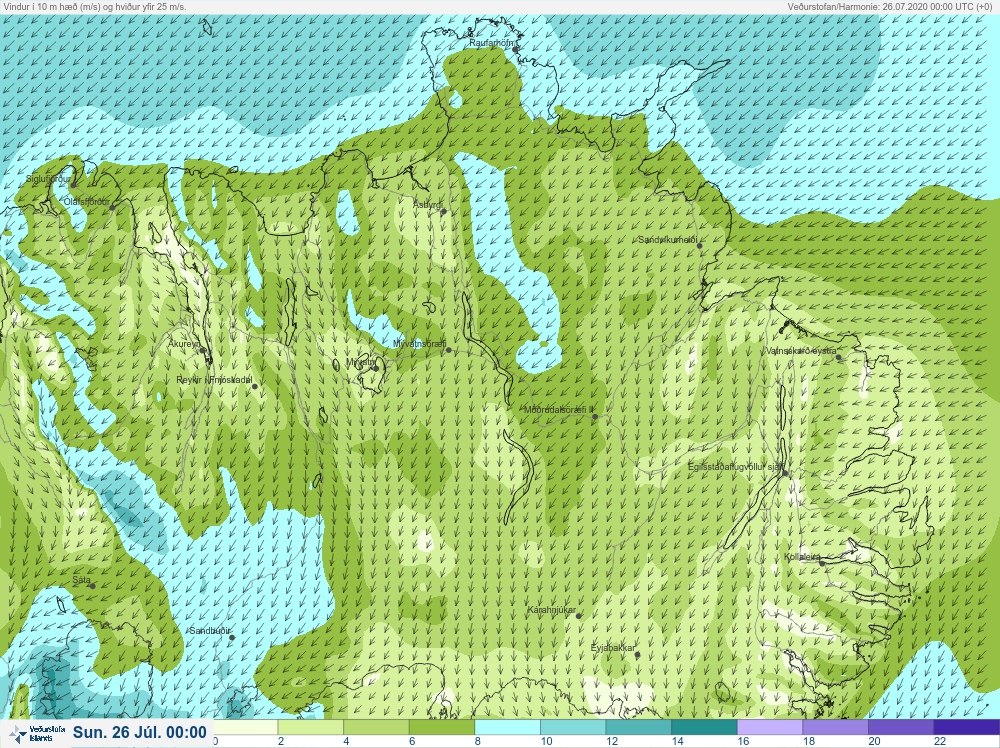Click the legend tick value '20'
The image size is (1000, 748).
(875, 741)
